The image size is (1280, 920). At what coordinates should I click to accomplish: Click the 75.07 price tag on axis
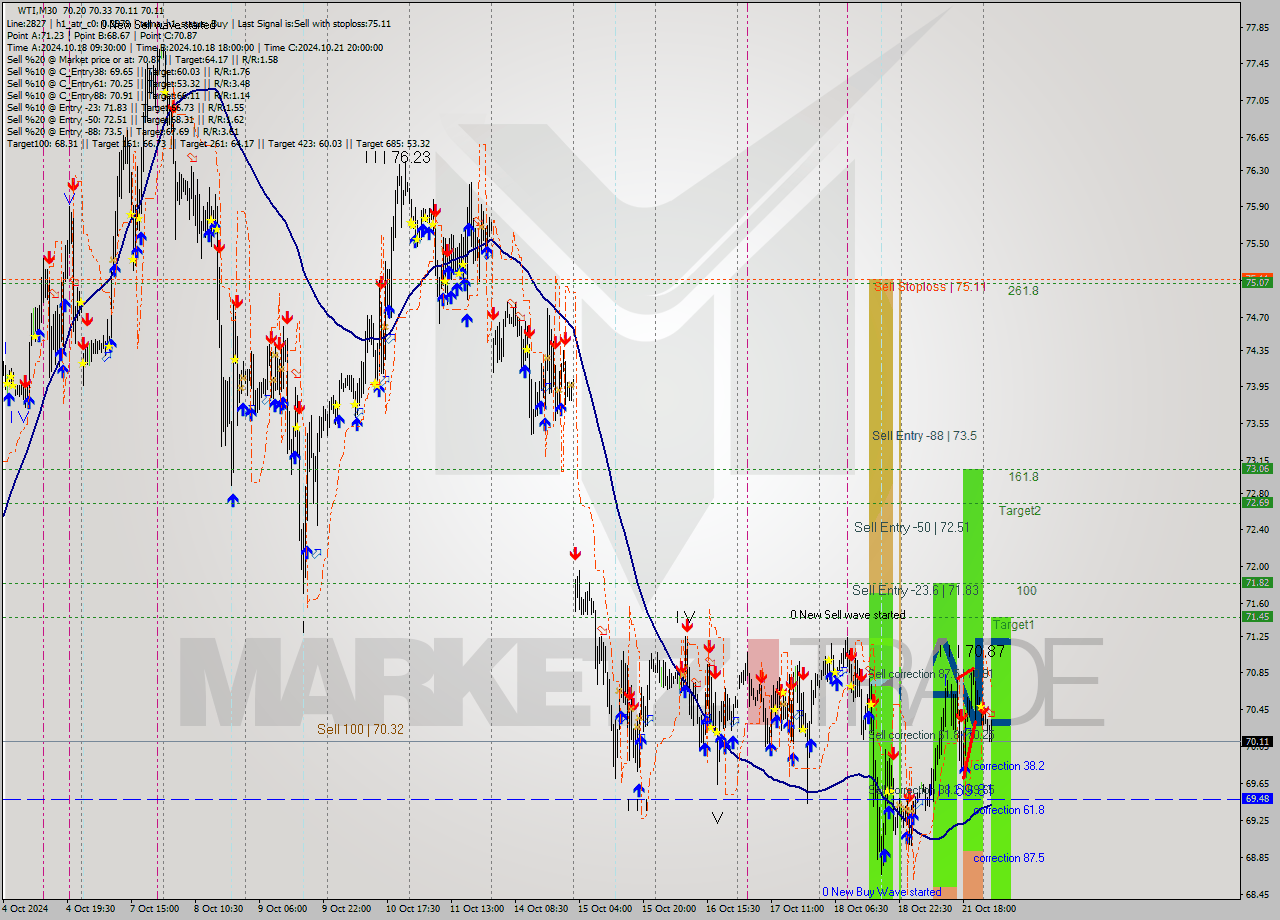pyautogui.click(x=1257, y=282)
